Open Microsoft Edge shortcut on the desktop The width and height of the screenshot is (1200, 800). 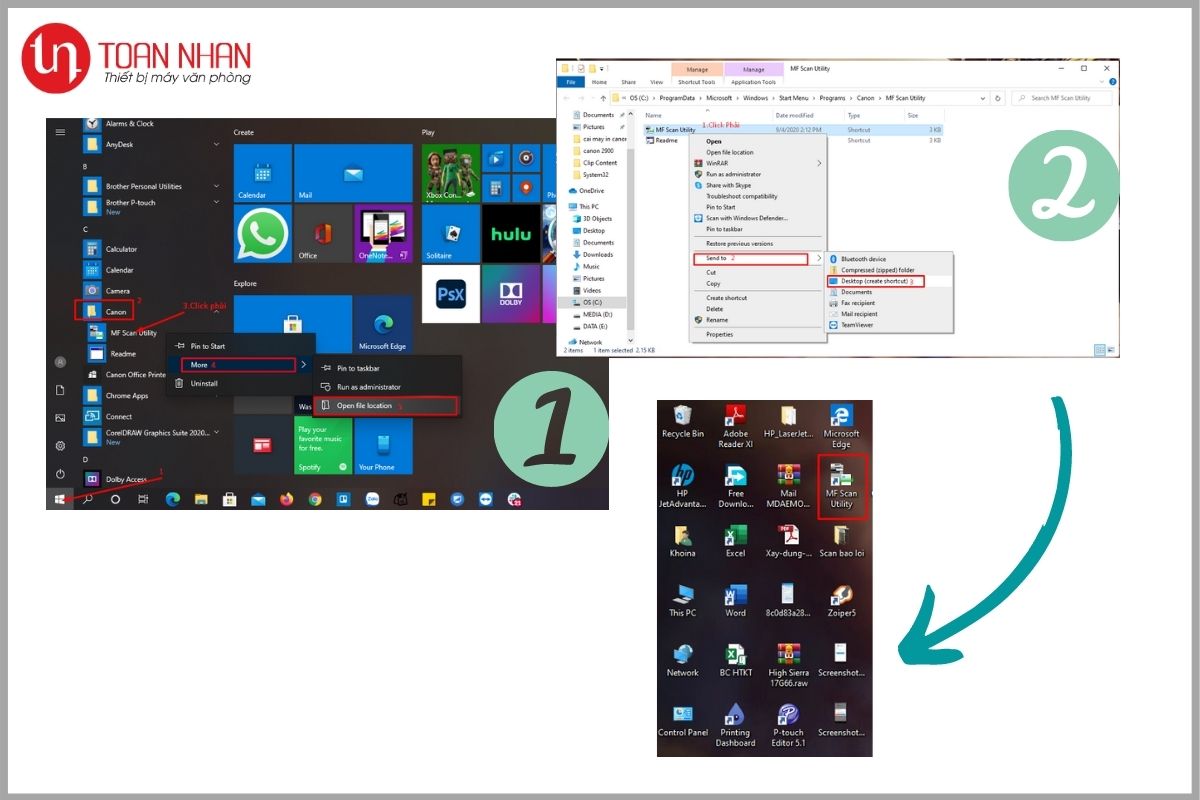pos(841,426)
